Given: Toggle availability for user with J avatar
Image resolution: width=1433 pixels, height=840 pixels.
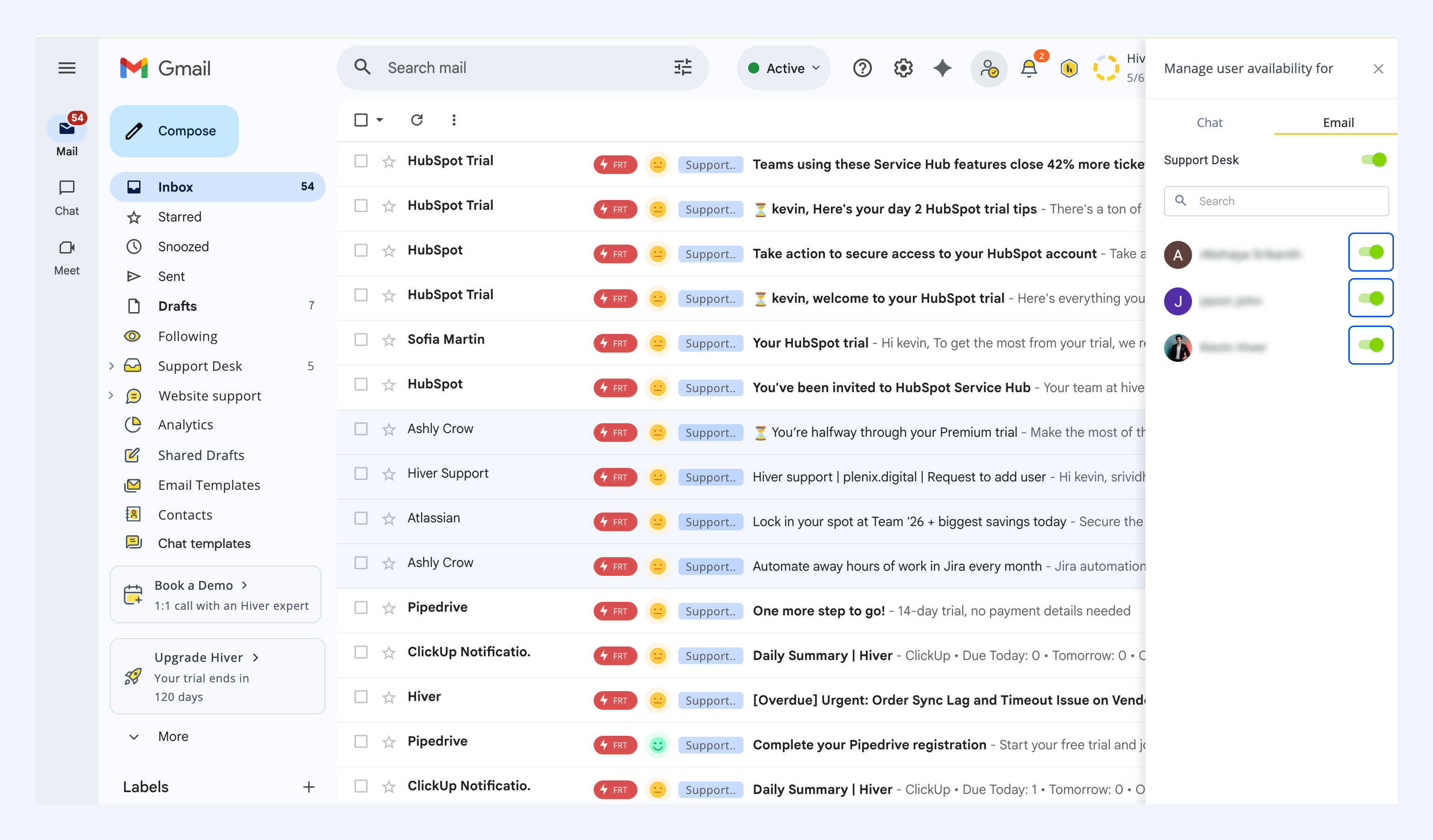Looking at the screenshot, I should click(x=1371, y=298).
